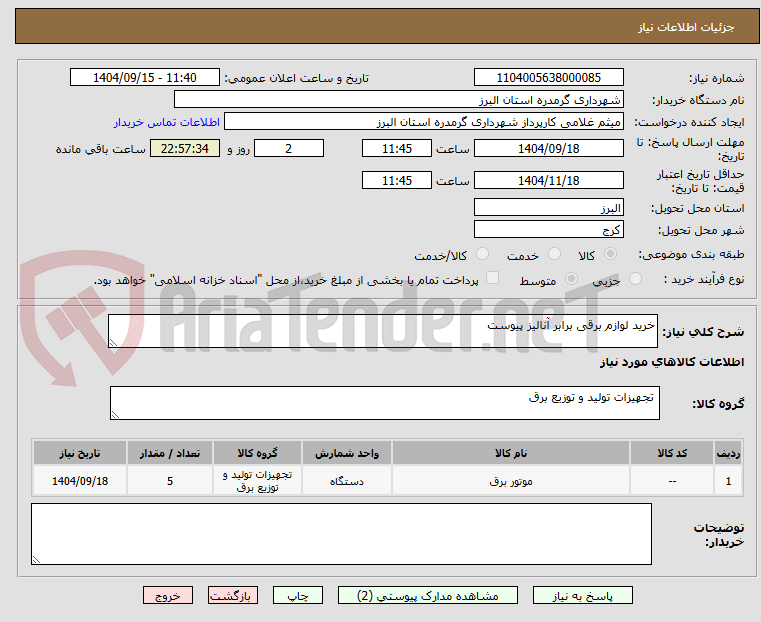Select the کالا radio button
Viewport: 761px width, 622px height.
611,254
